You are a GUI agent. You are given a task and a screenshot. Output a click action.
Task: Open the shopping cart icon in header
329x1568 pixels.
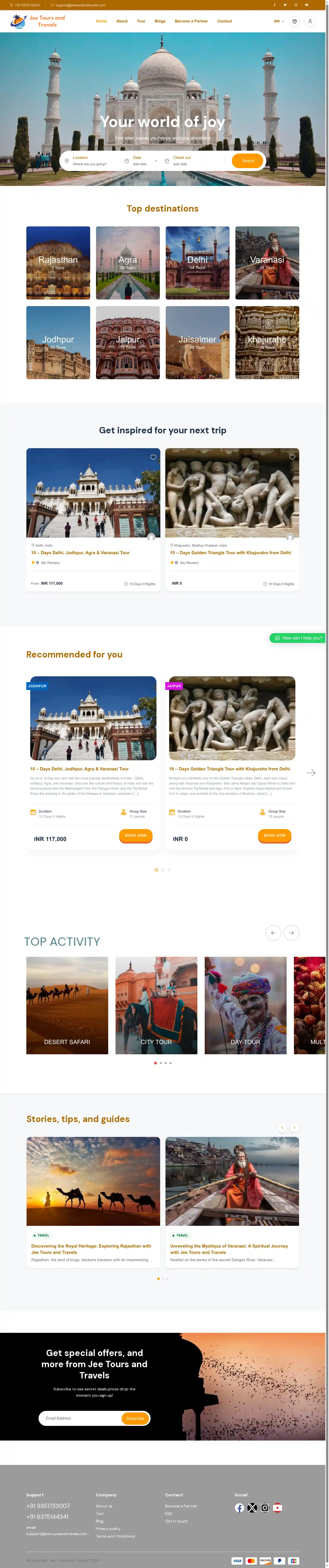[294, 21]
